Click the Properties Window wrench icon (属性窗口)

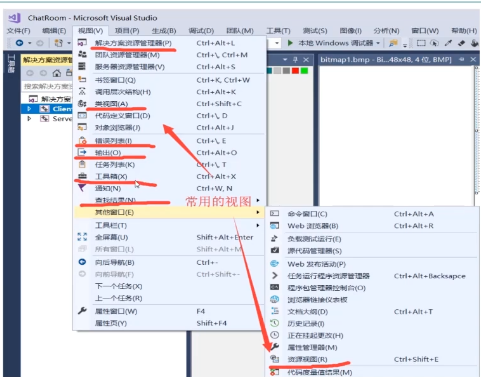click(82, 311)
